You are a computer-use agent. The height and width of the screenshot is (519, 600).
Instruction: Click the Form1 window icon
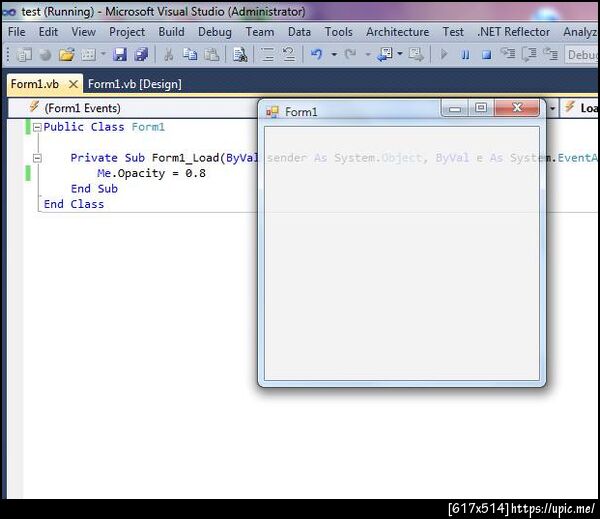[x=272, y=112]
